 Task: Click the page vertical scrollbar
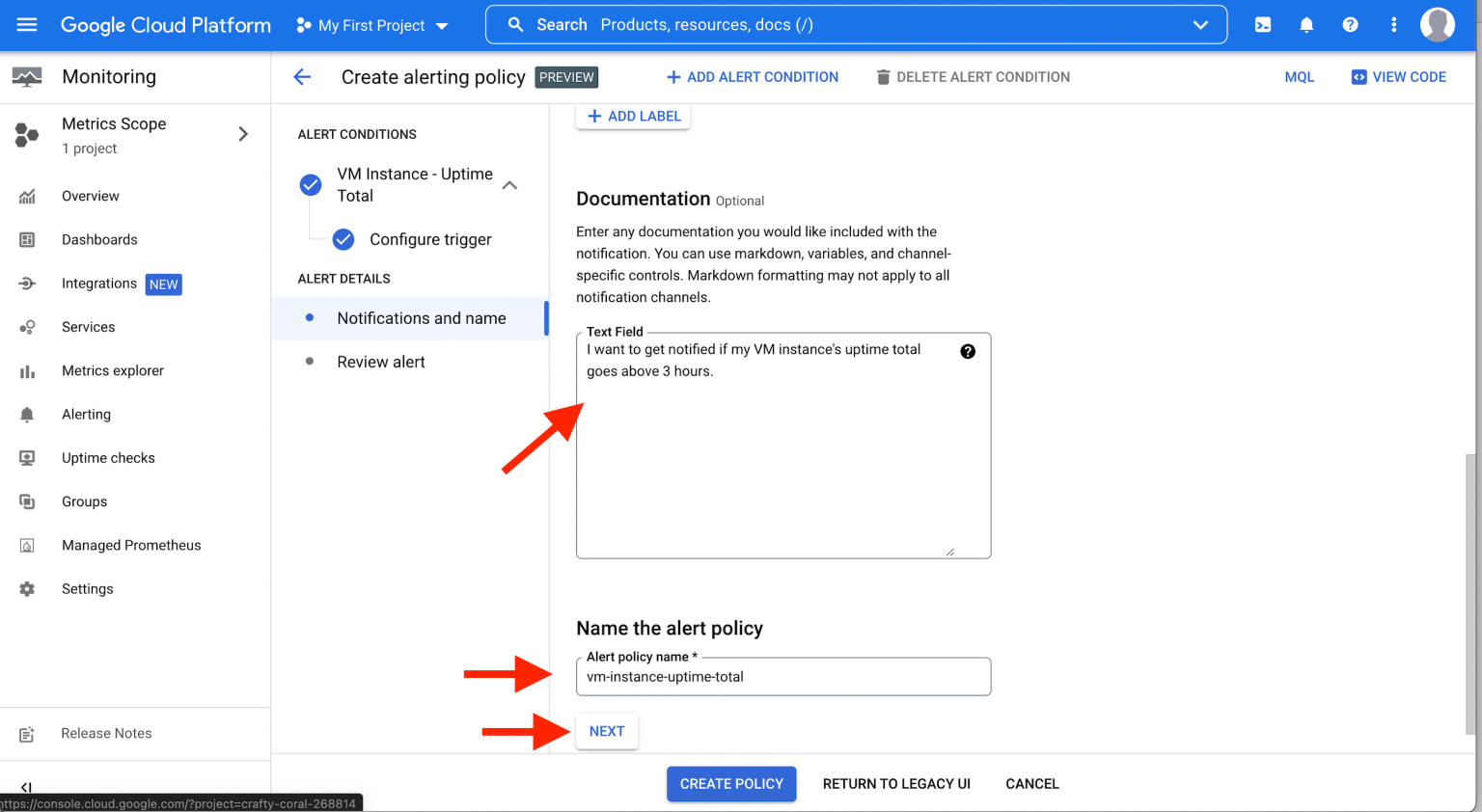point(1469,593)
